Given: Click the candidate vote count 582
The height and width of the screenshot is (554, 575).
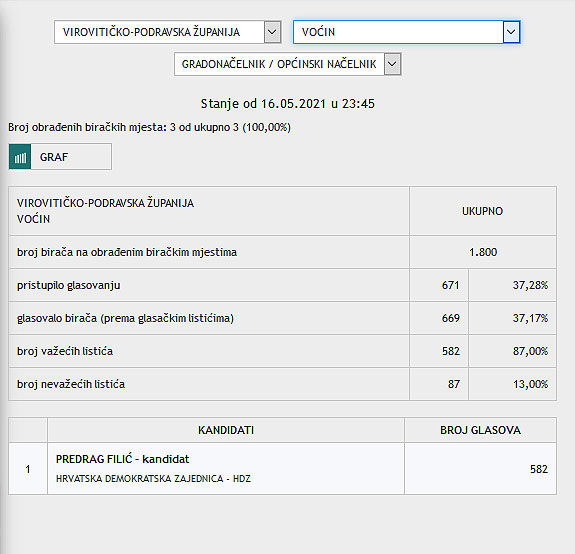Looking at the screenshot, I should click(x=539, y=469).
